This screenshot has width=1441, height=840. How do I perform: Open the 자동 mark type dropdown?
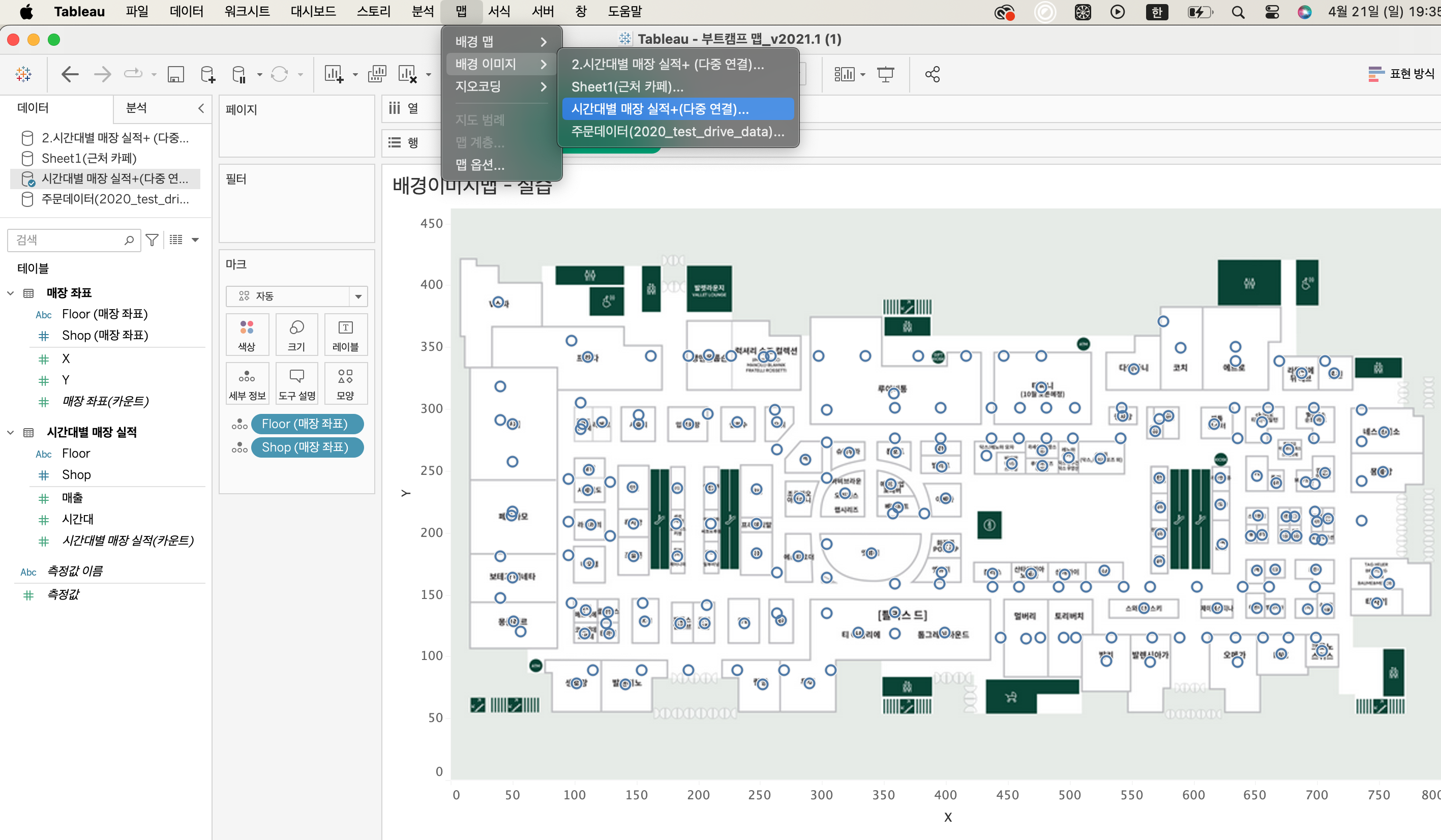358,296
